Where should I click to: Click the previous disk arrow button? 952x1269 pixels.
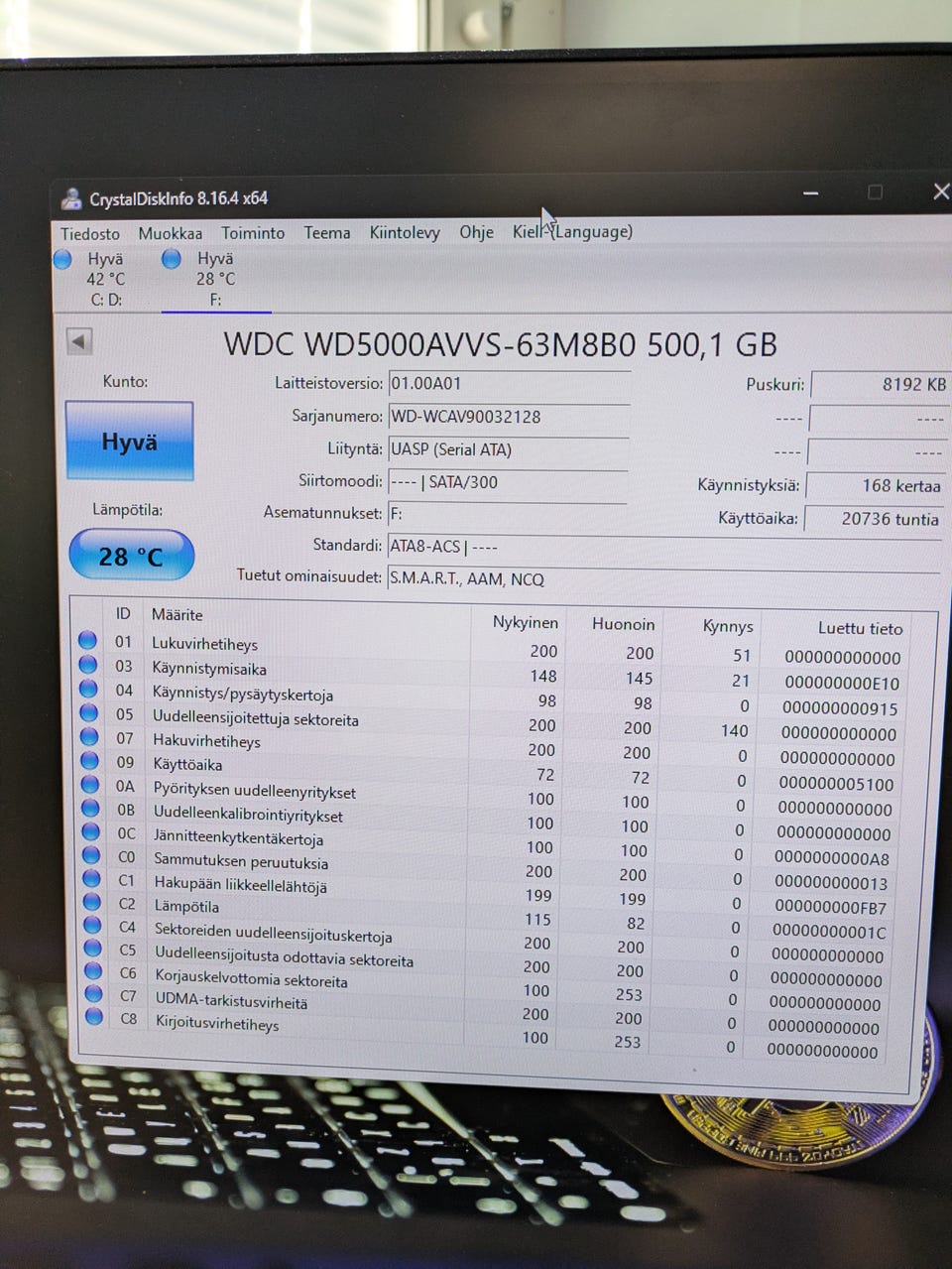(x=79, y=341)
